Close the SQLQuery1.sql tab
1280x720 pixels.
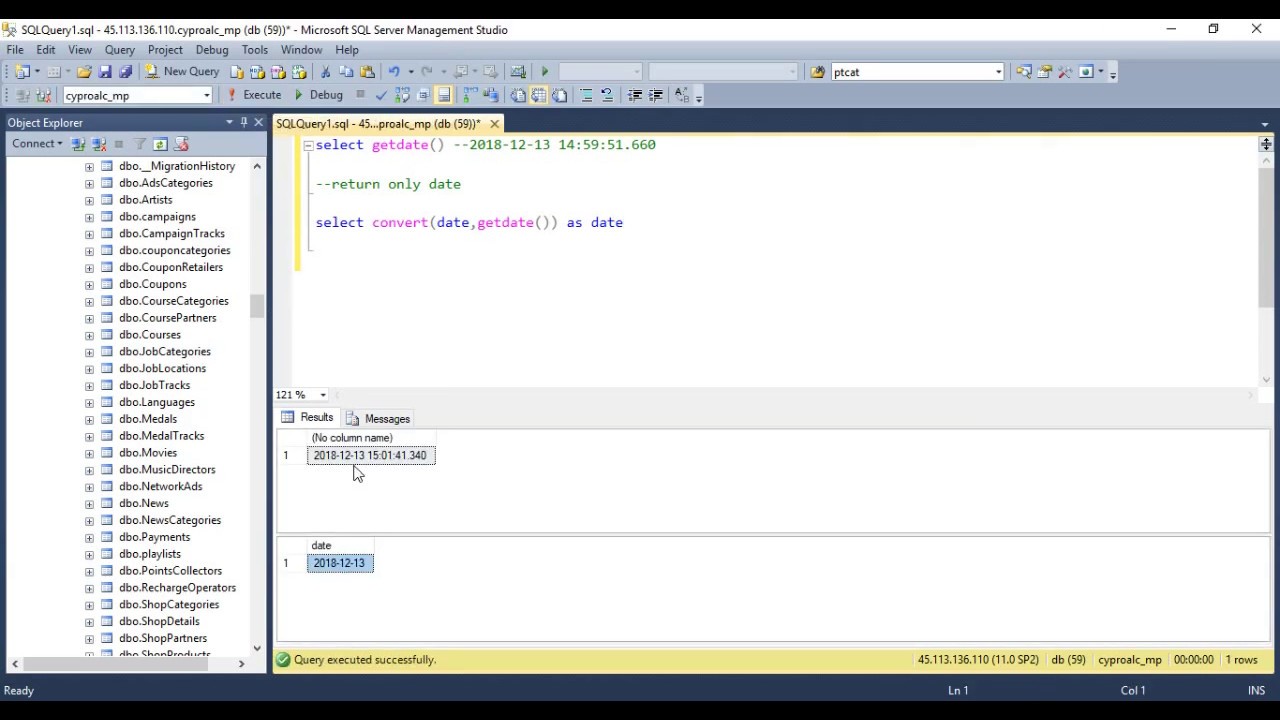tap(494, 124)
